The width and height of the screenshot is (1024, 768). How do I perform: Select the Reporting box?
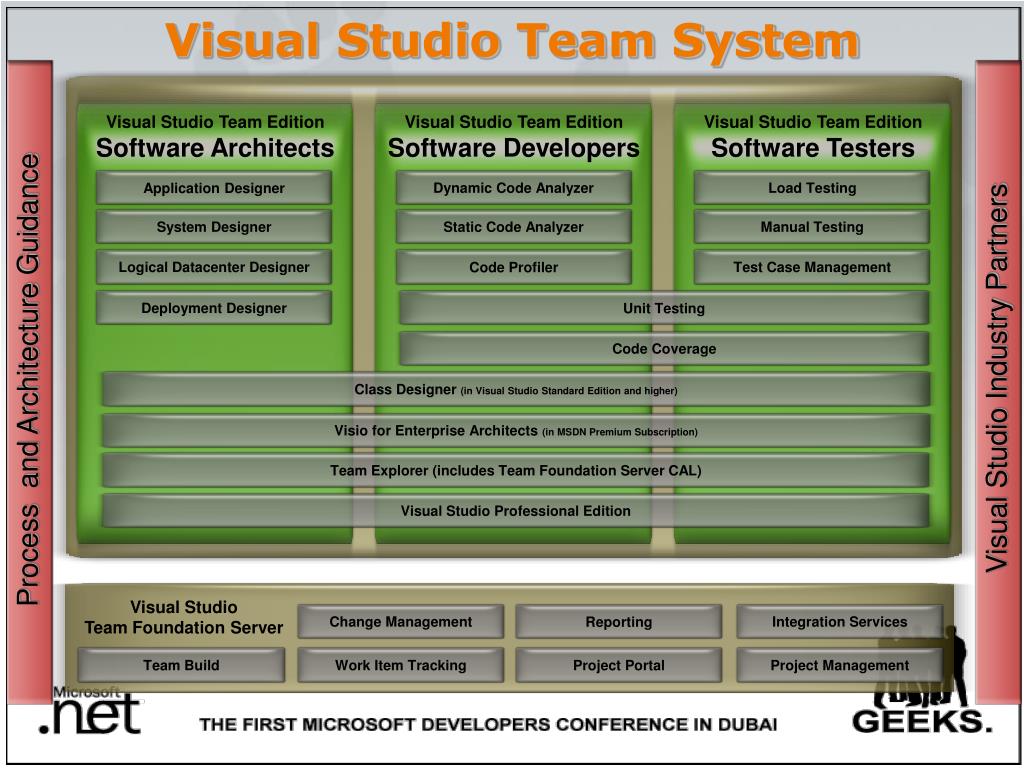tap(618, 622)
